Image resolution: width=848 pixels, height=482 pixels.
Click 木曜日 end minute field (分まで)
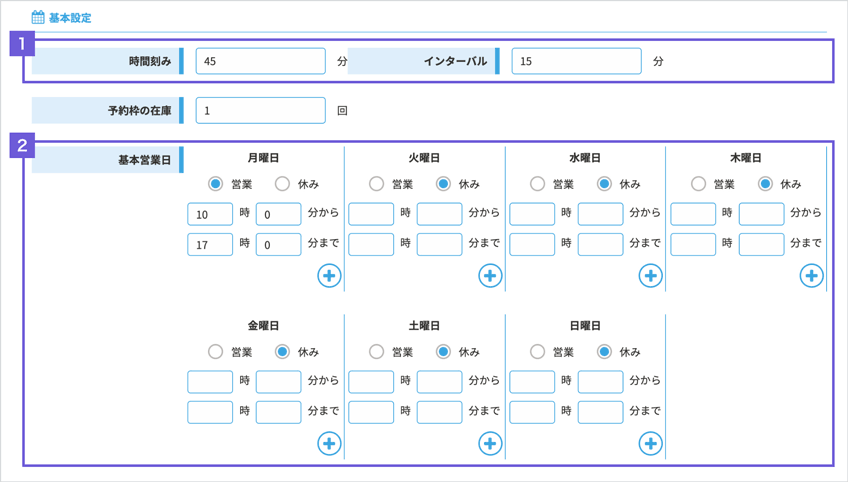pyautogui.click(x=761, y=245)
